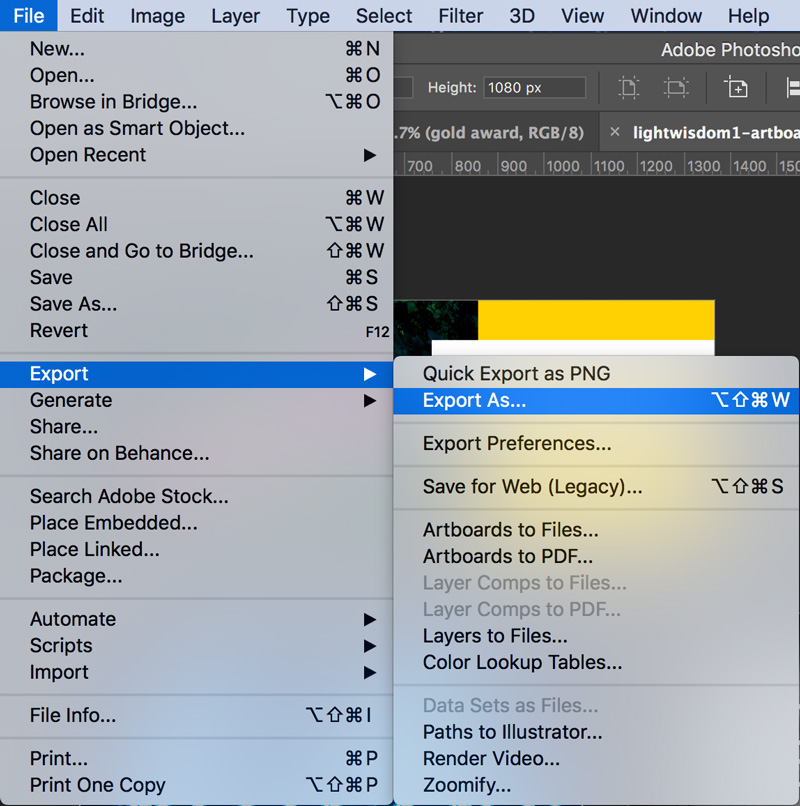Click the yellow rectangle on the canvas

(596, 320)
